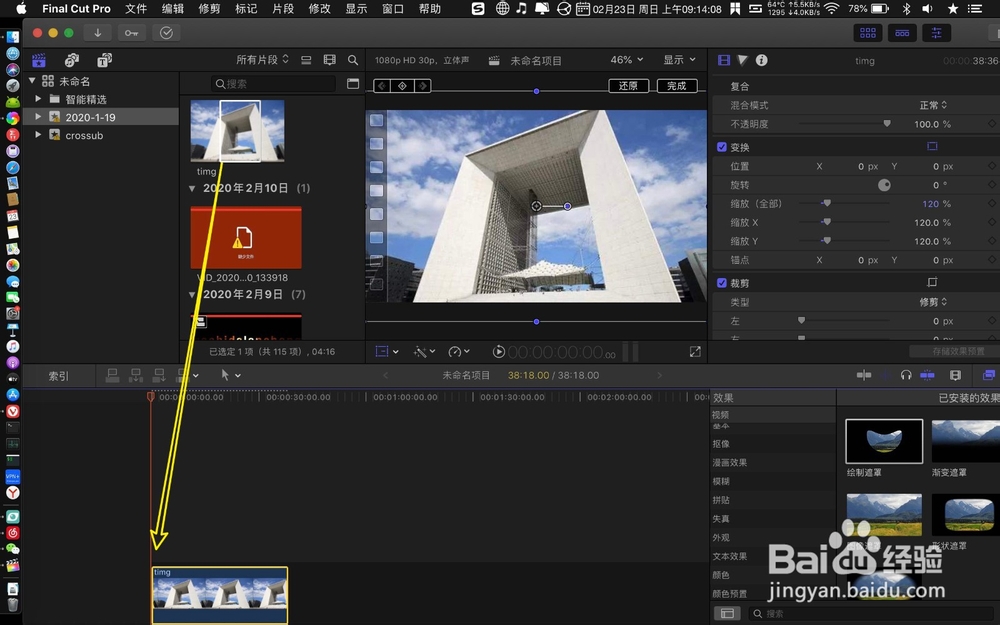
Task: Click the 完成 done button
Action: [677, 86]
